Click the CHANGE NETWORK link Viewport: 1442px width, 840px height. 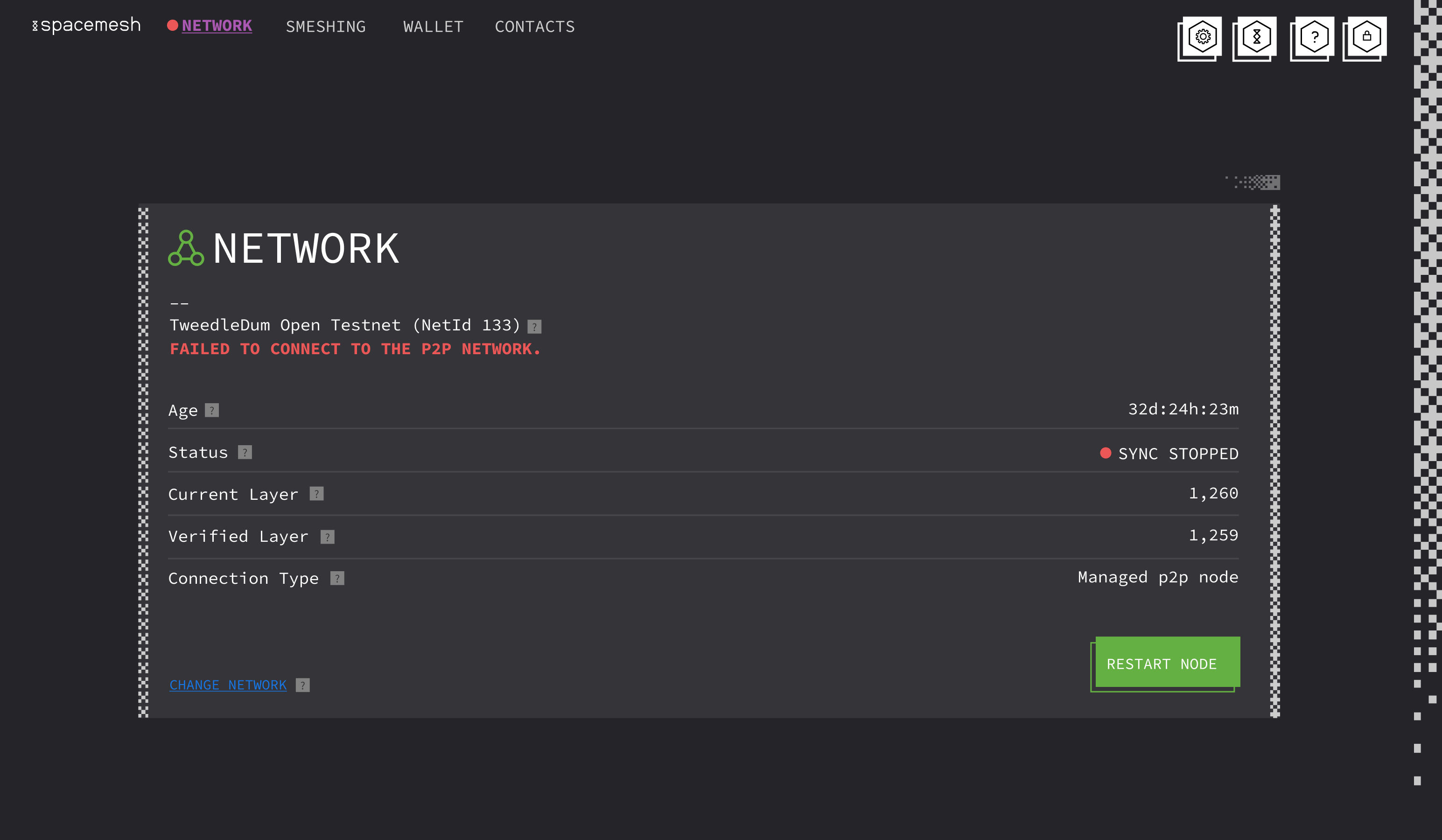tap(228, 684)
